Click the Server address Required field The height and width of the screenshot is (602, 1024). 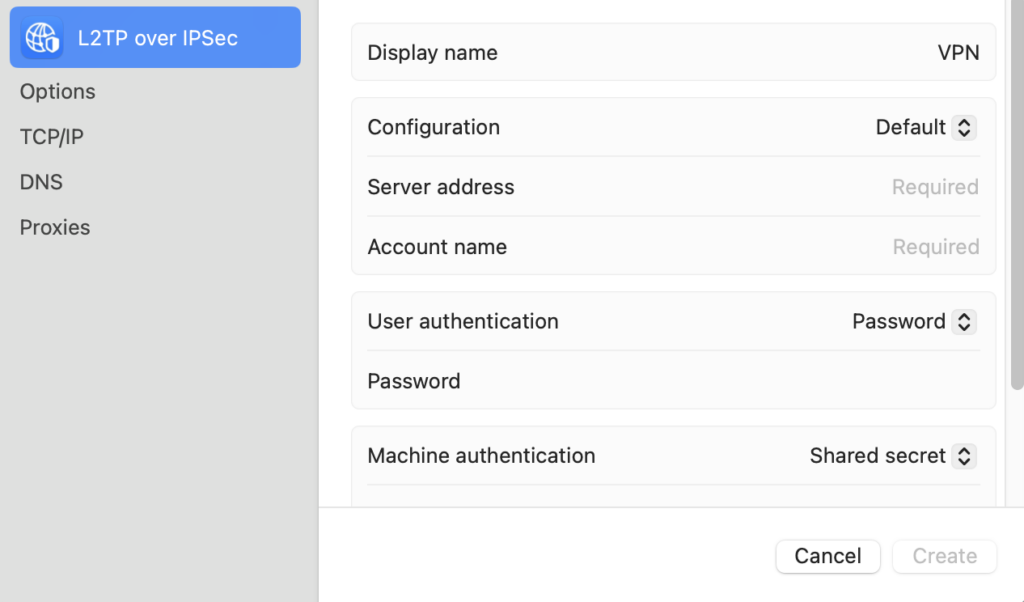[935, 187]
